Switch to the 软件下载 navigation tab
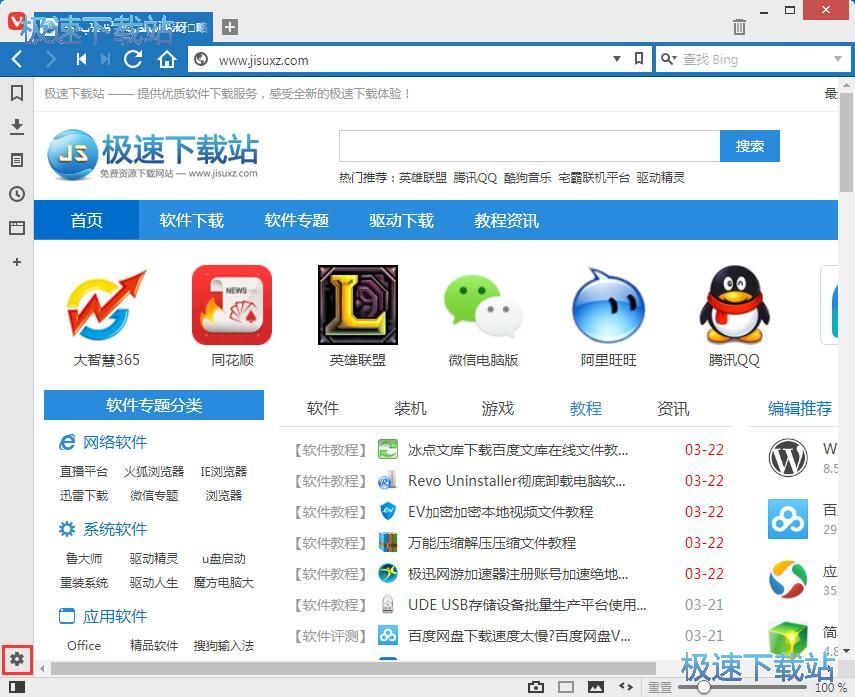 coord(191,220)
